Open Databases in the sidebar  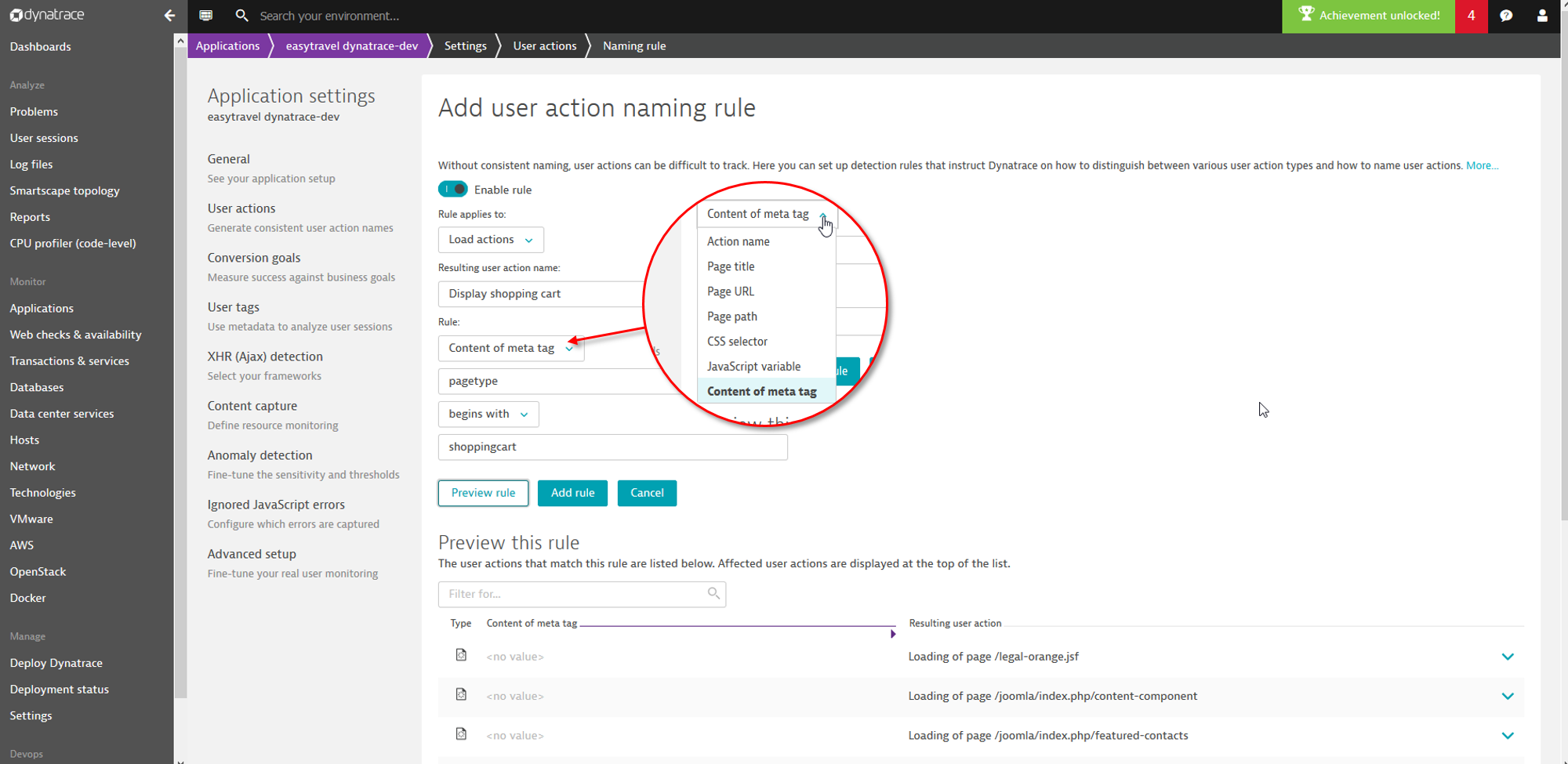point(37,387)
